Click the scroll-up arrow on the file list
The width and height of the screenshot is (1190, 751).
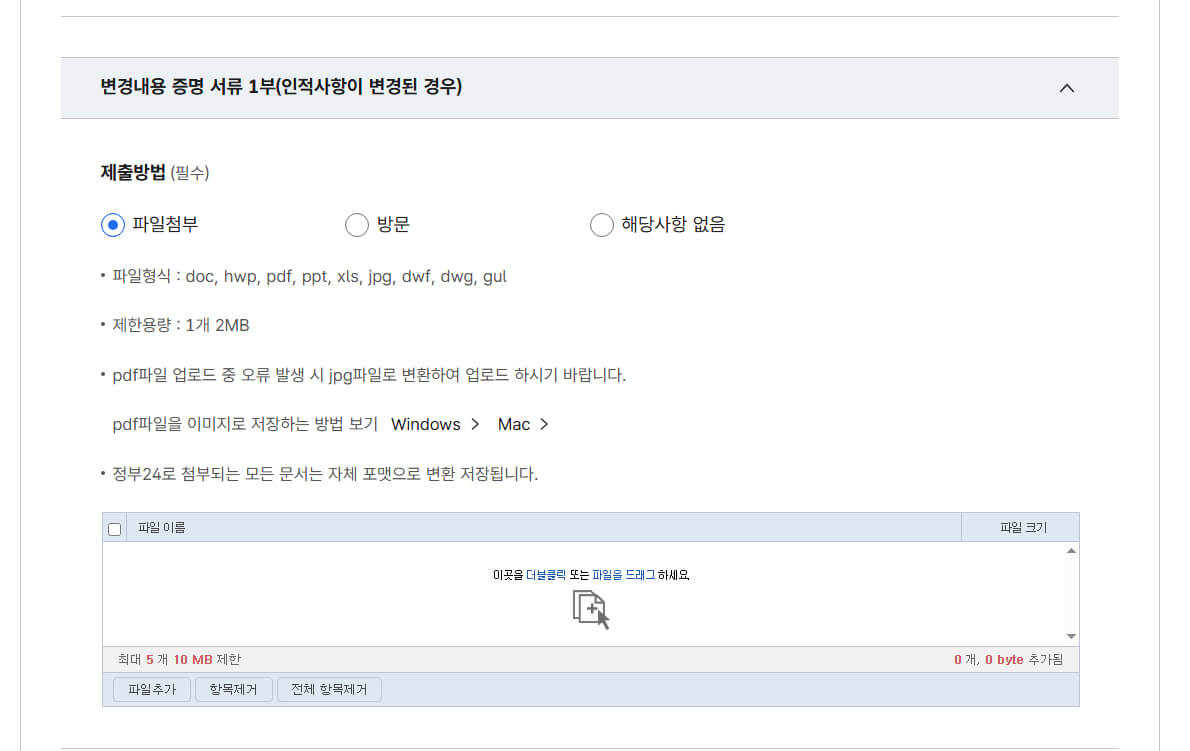(1070, 548)
